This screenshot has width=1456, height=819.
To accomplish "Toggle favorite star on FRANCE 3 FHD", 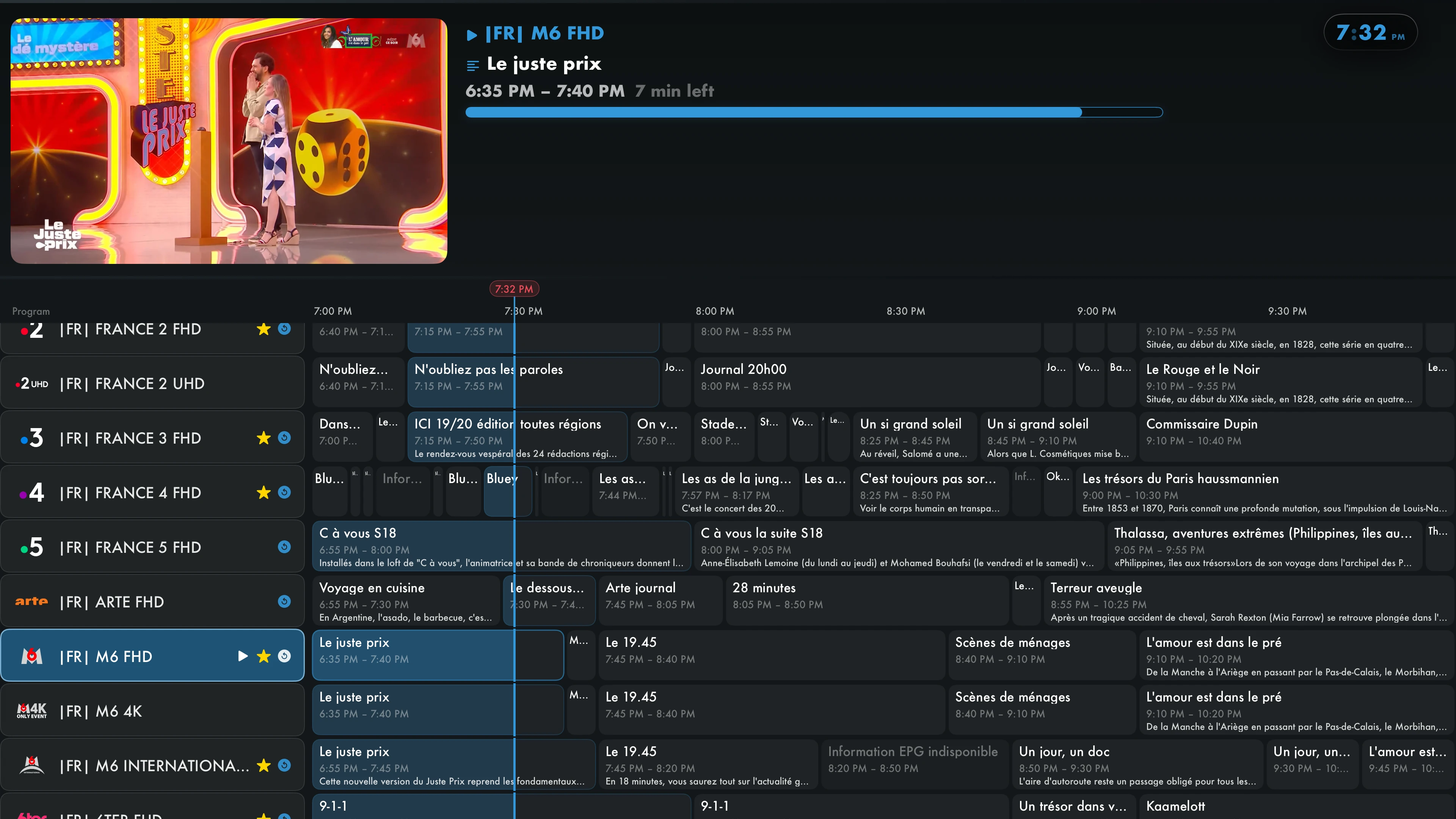I will coord(264,438).
